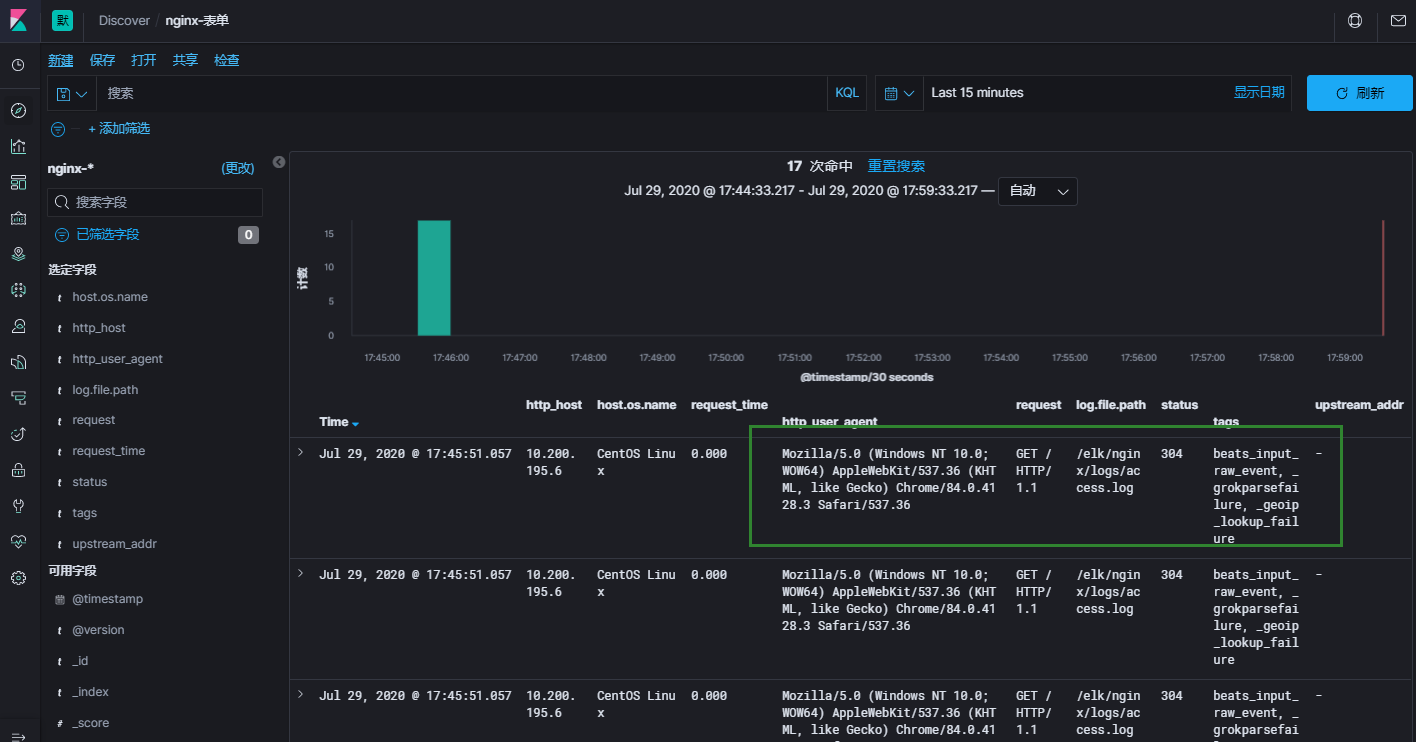Expand the first log document row

tap(300, 454)
